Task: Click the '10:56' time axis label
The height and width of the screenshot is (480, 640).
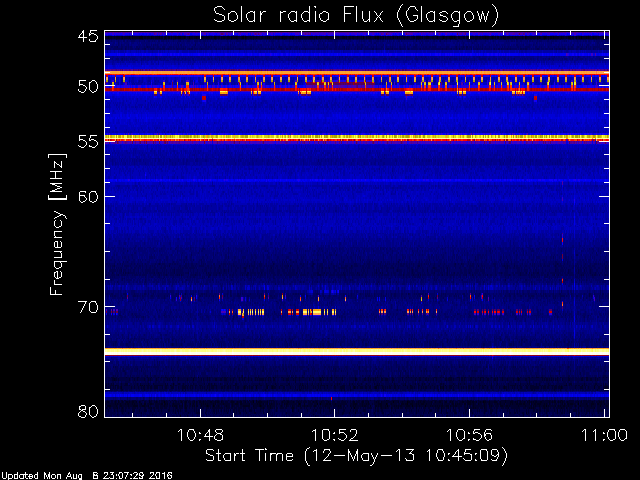Action: click(469, 435)
